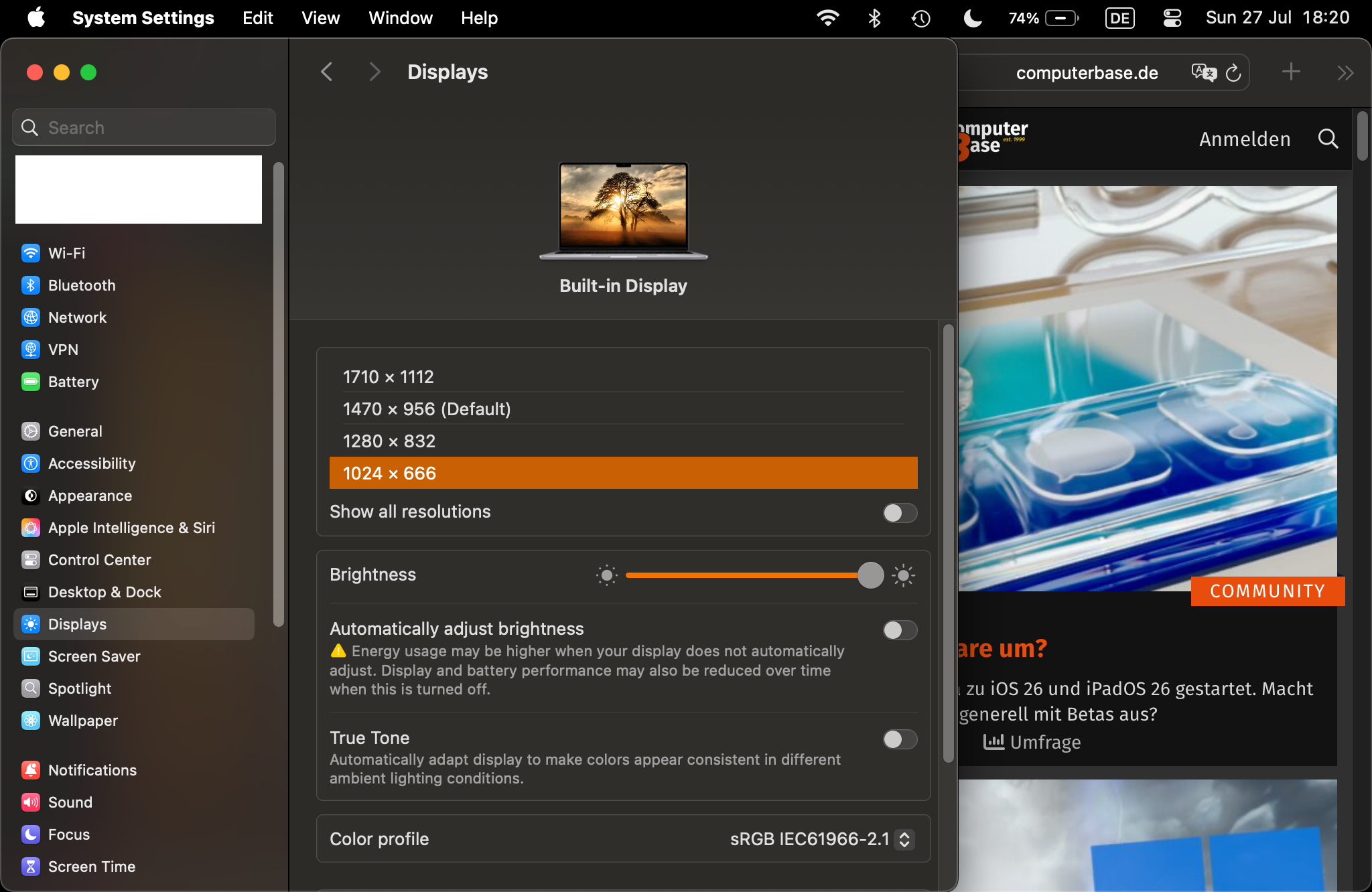Select Battery in the sidebar
This screenshot has height=892, width=1372.
click(73, 382)
